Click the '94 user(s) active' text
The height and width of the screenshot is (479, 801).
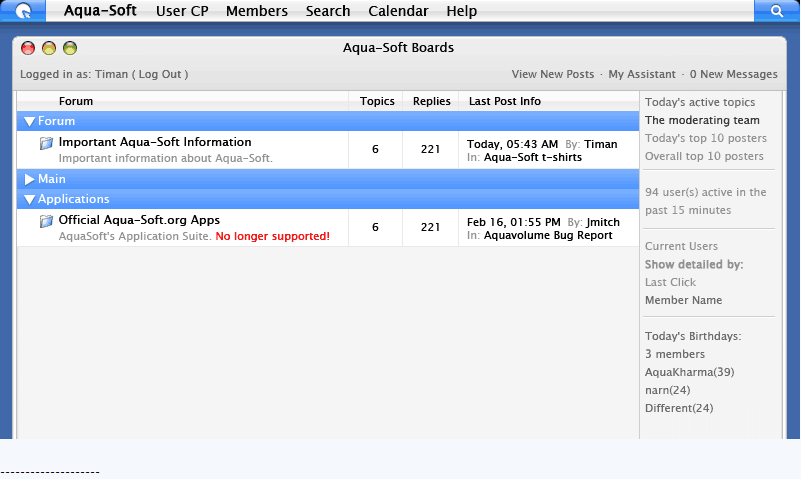click(705, 201)
